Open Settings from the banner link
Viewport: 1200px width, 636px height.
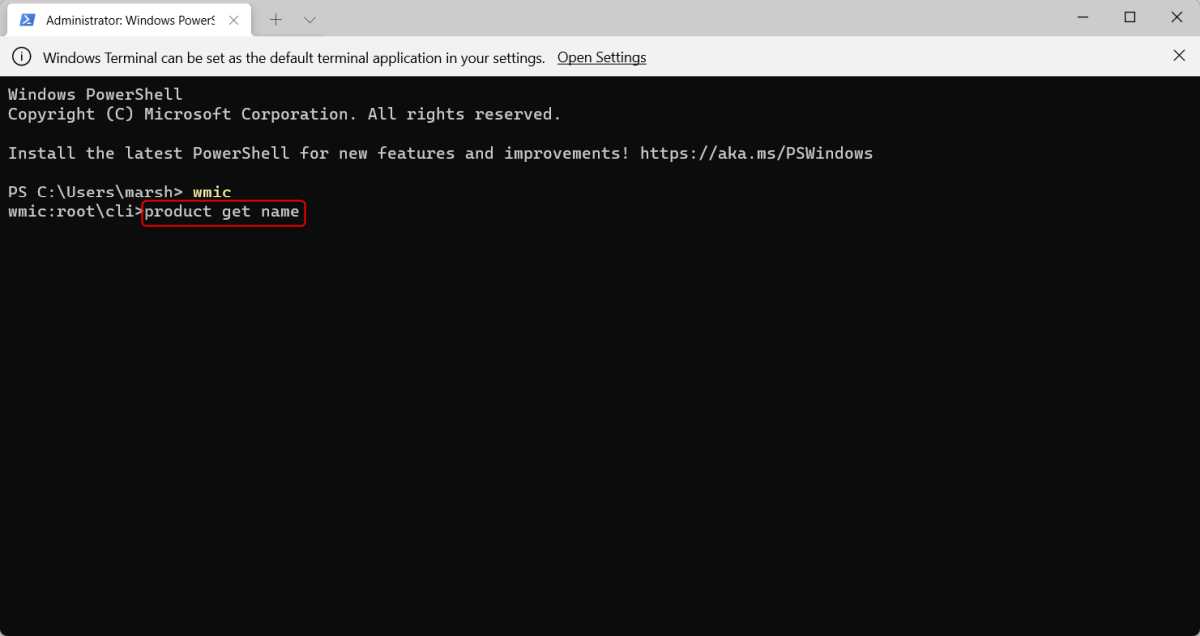point(601,57)
